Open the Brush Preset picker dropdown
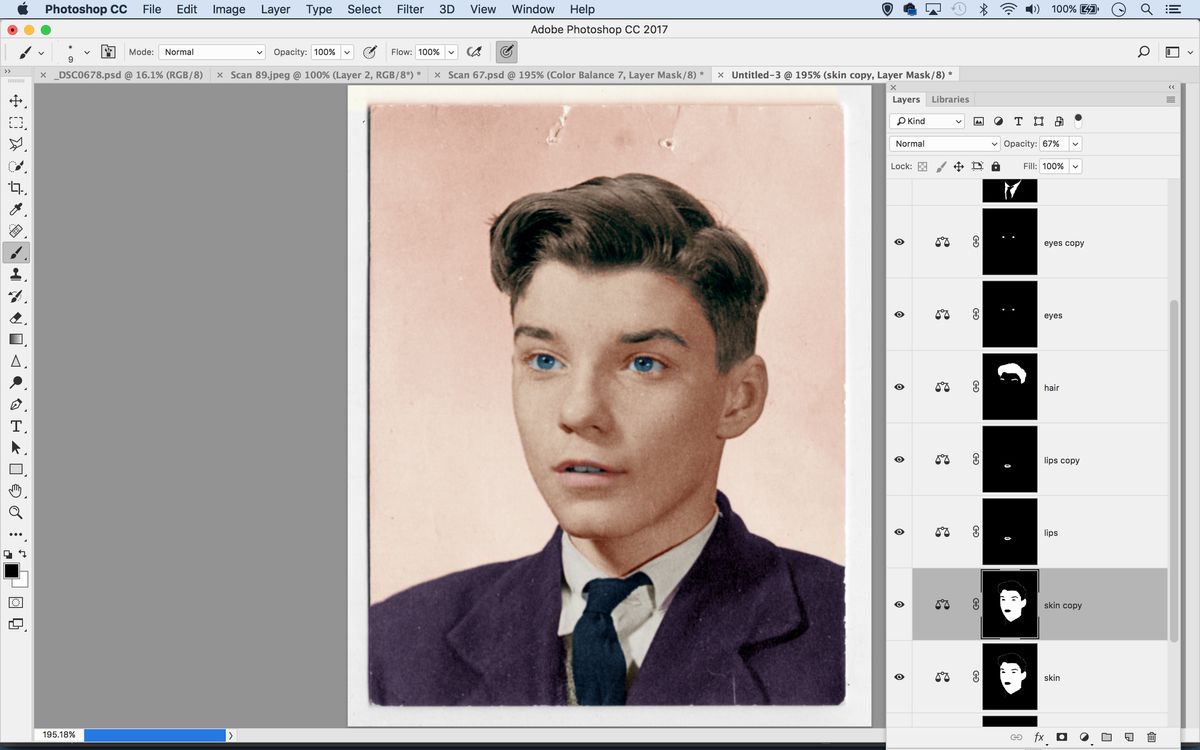The height and width of the screenshot is (750, 1200). (87, 52)
